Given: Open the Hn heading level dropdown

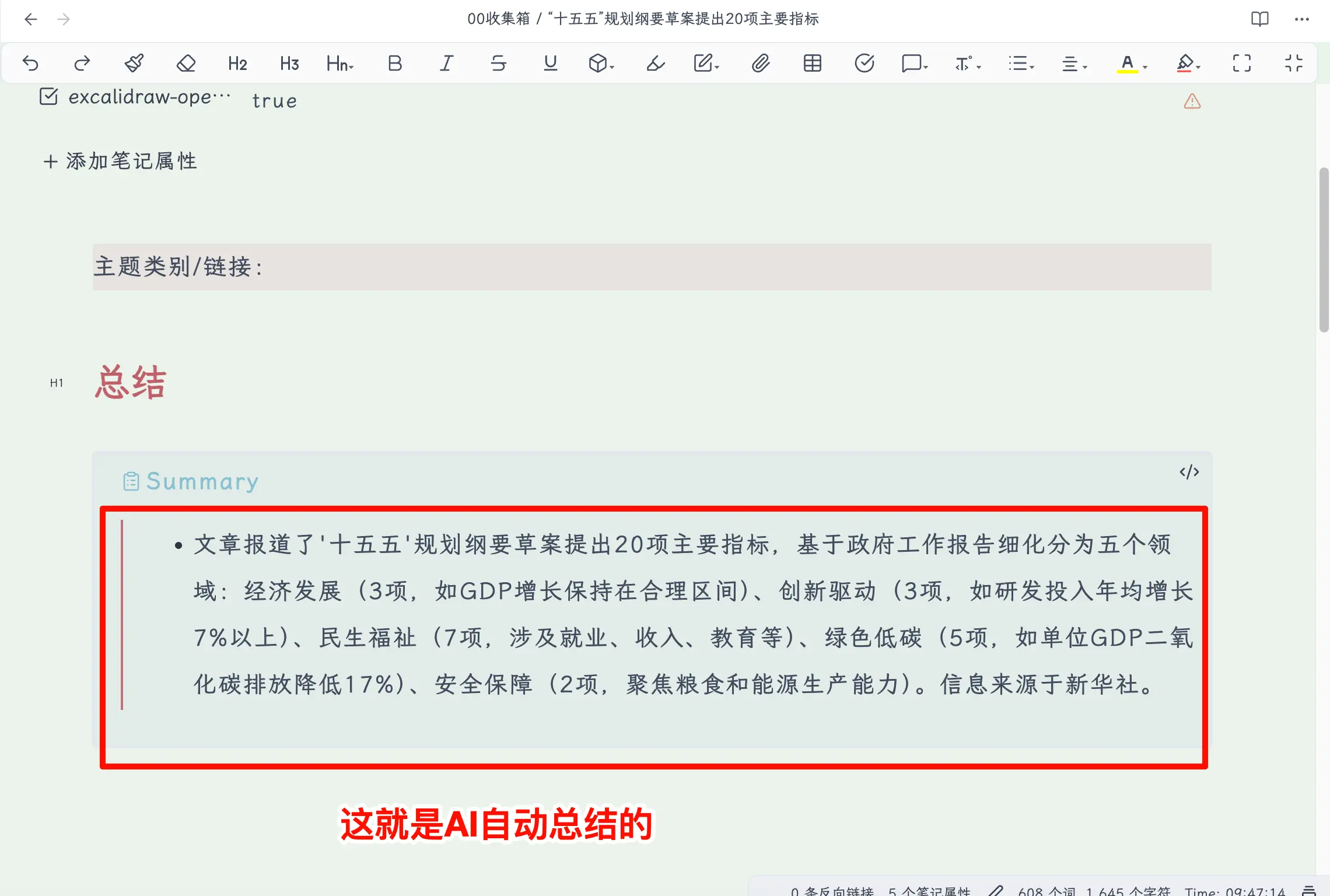Looking at the screenshot, I should [x=340, y=63].
